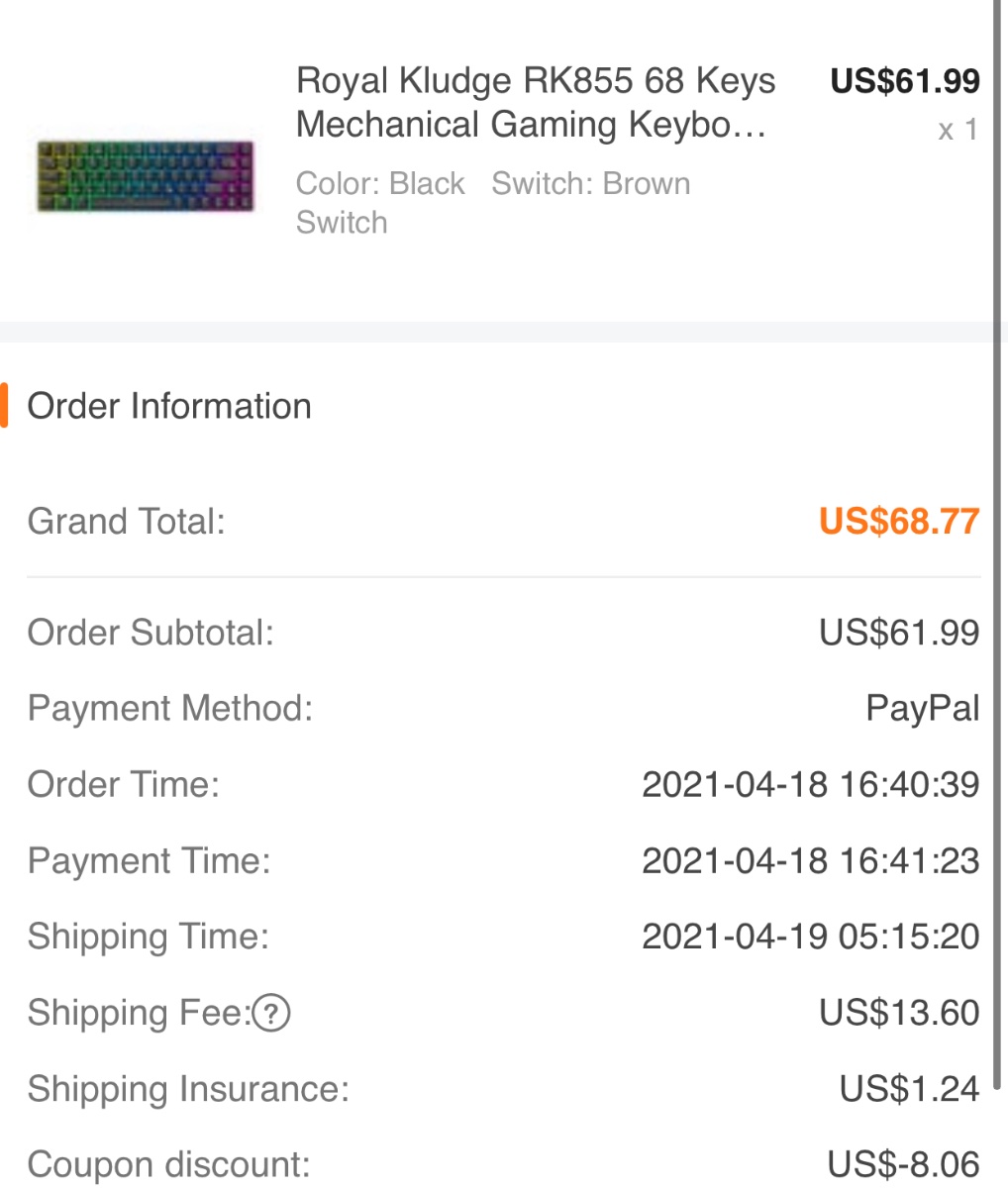Viewport: 1008px width, 1188px height.
Task: Click the PayPal payment method value
Action: (923, 709)
